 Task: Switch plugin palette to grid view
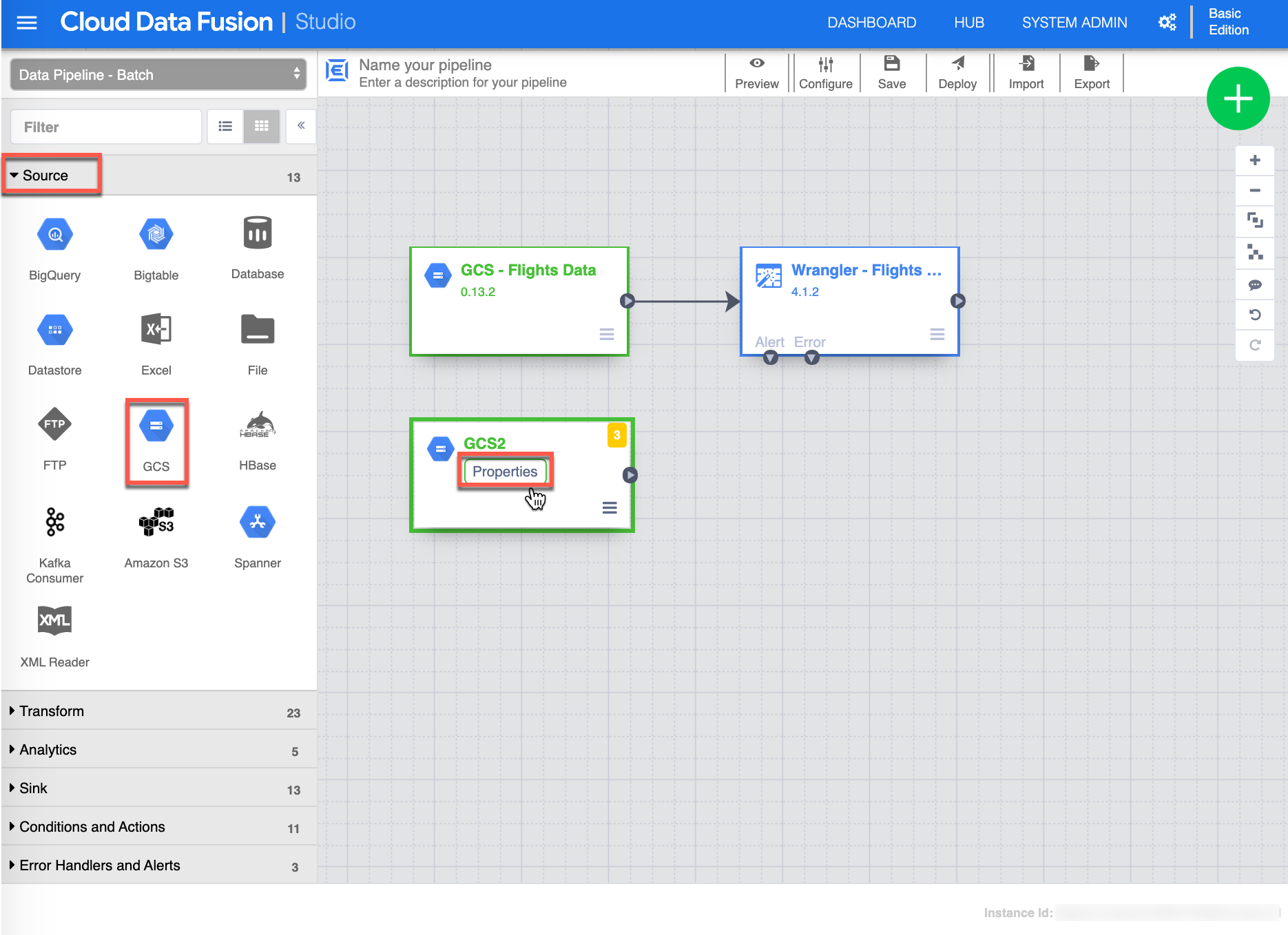[x=262, y=126]
